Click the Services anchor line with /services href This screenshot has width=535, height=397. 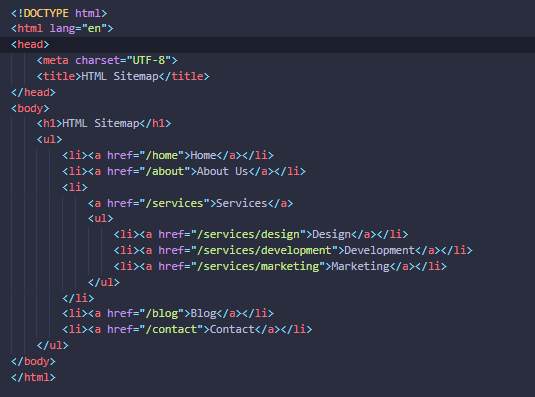190,203
